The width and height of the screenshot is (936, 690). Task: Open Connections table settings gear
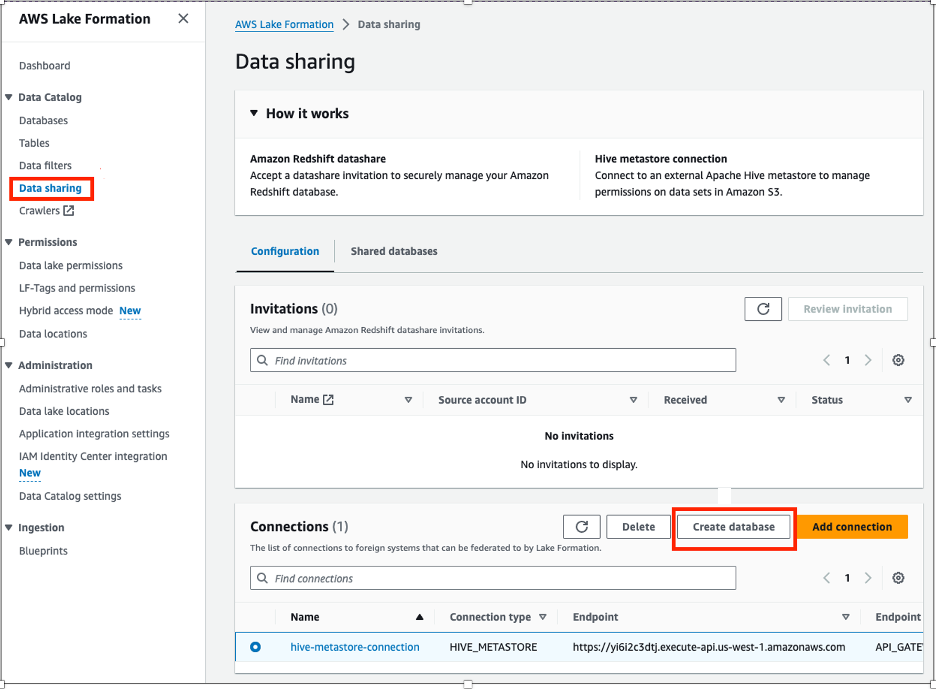898,578
